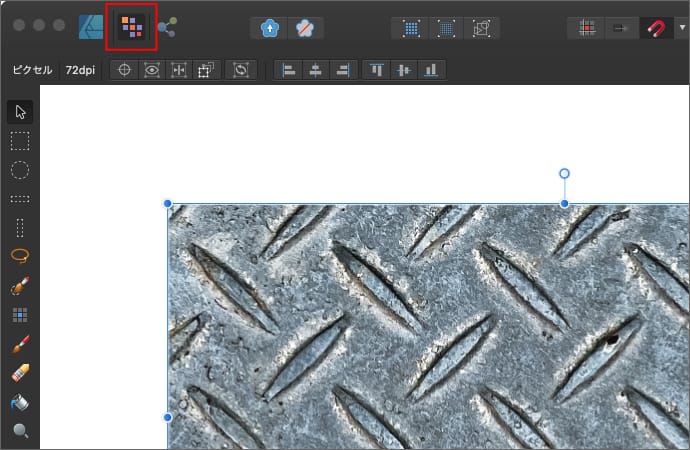Screen dimensions: 690x450
Task: Select the Erase Brush tool
Action: [20, 374]
